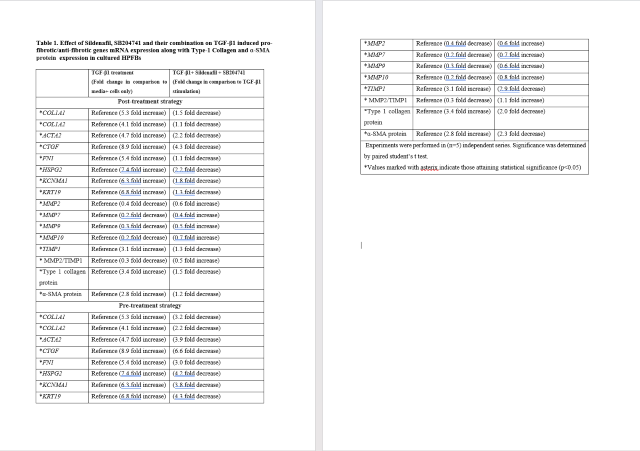Image resolution: width=640 pixels, height=451 pixels.
Task: Click '(1.1 fold decrease)' in the FN1 row
Action: tap(196, 158)
